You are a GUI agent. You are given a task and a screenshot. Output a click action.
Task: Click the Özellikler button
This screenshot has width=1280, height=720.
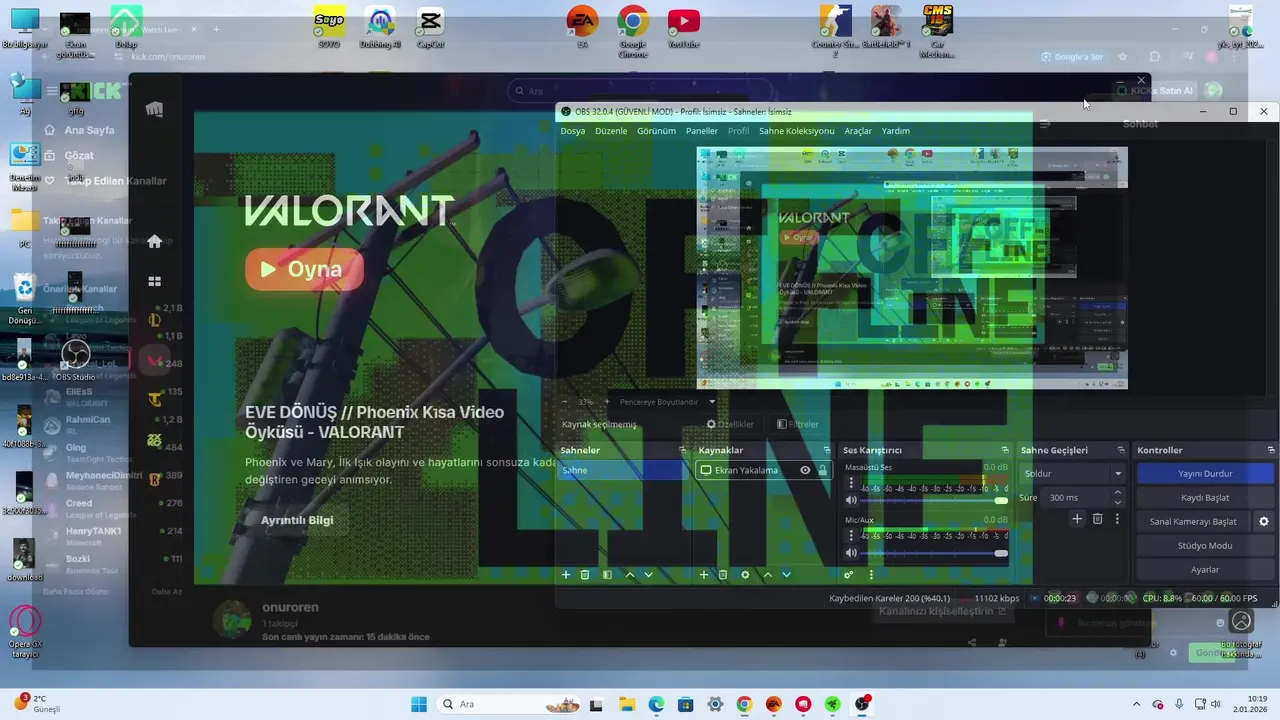pos(730,424)
